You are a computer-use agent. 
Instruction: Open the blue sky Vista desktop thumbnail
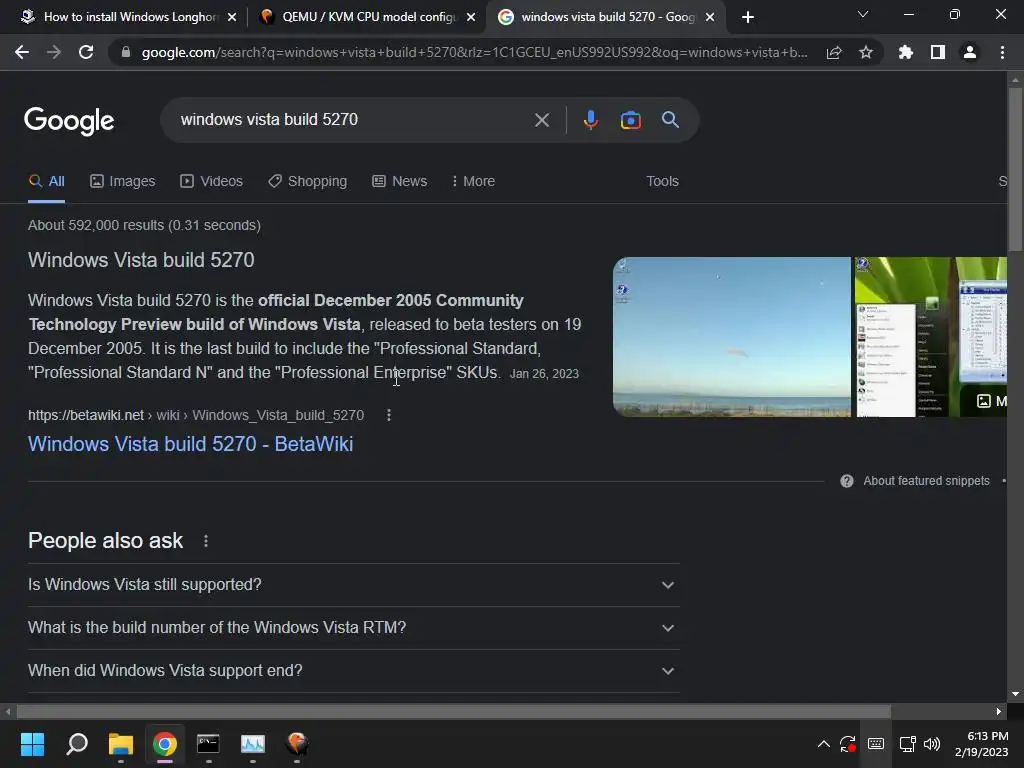point(731,337)
